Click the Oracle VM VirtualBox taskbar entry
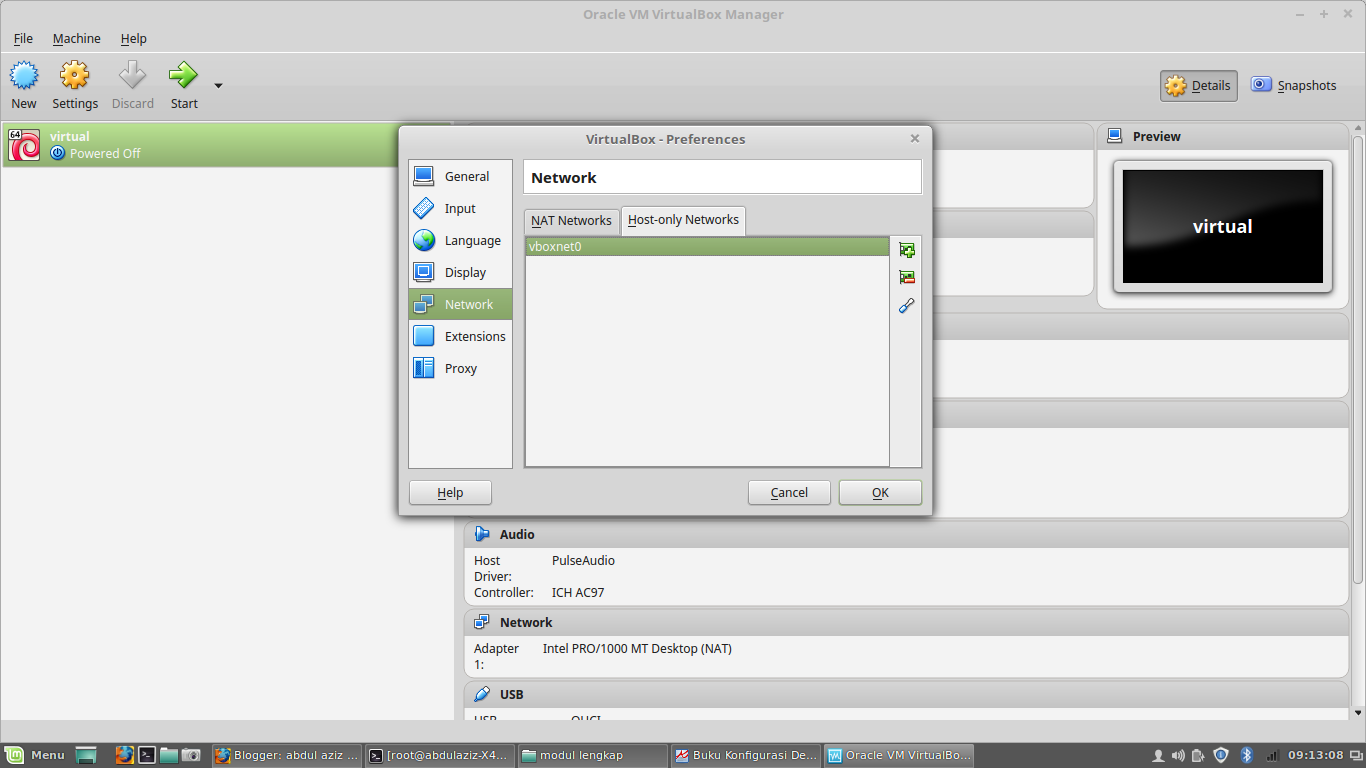The width and height of the screenshot is (1366, 768). 898,755
